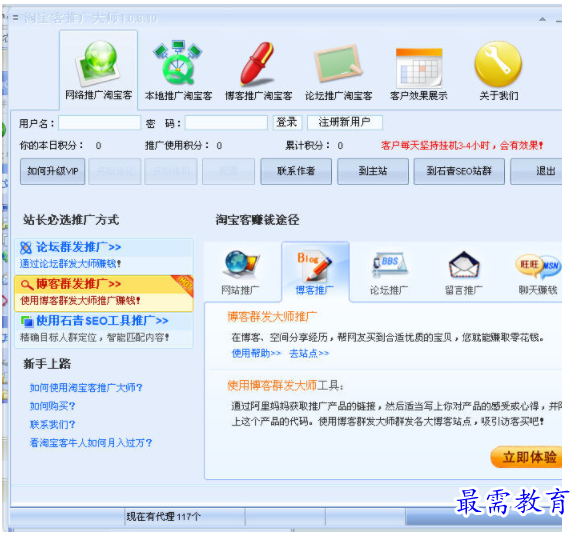Open 如何购买? link
The width and height of the screenshot is (578, 533).
pyautogui.click(x=52, y=406)
